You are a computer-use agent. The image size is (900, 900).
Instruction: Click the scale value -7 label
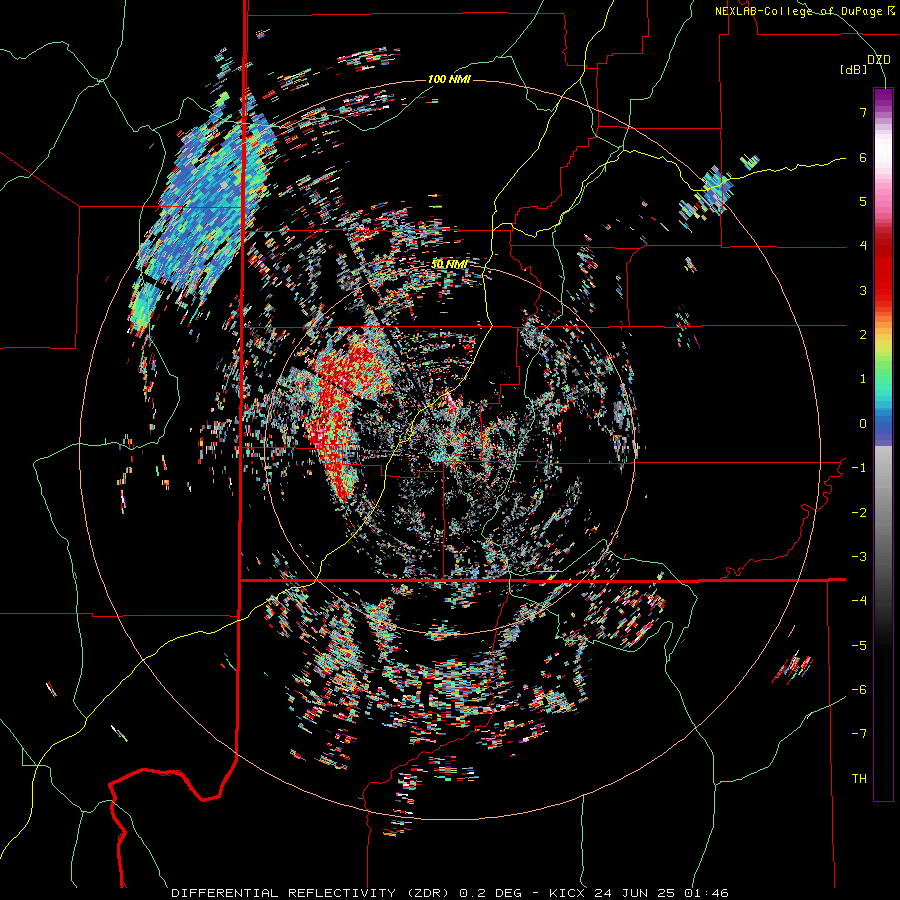pos(859,734)
